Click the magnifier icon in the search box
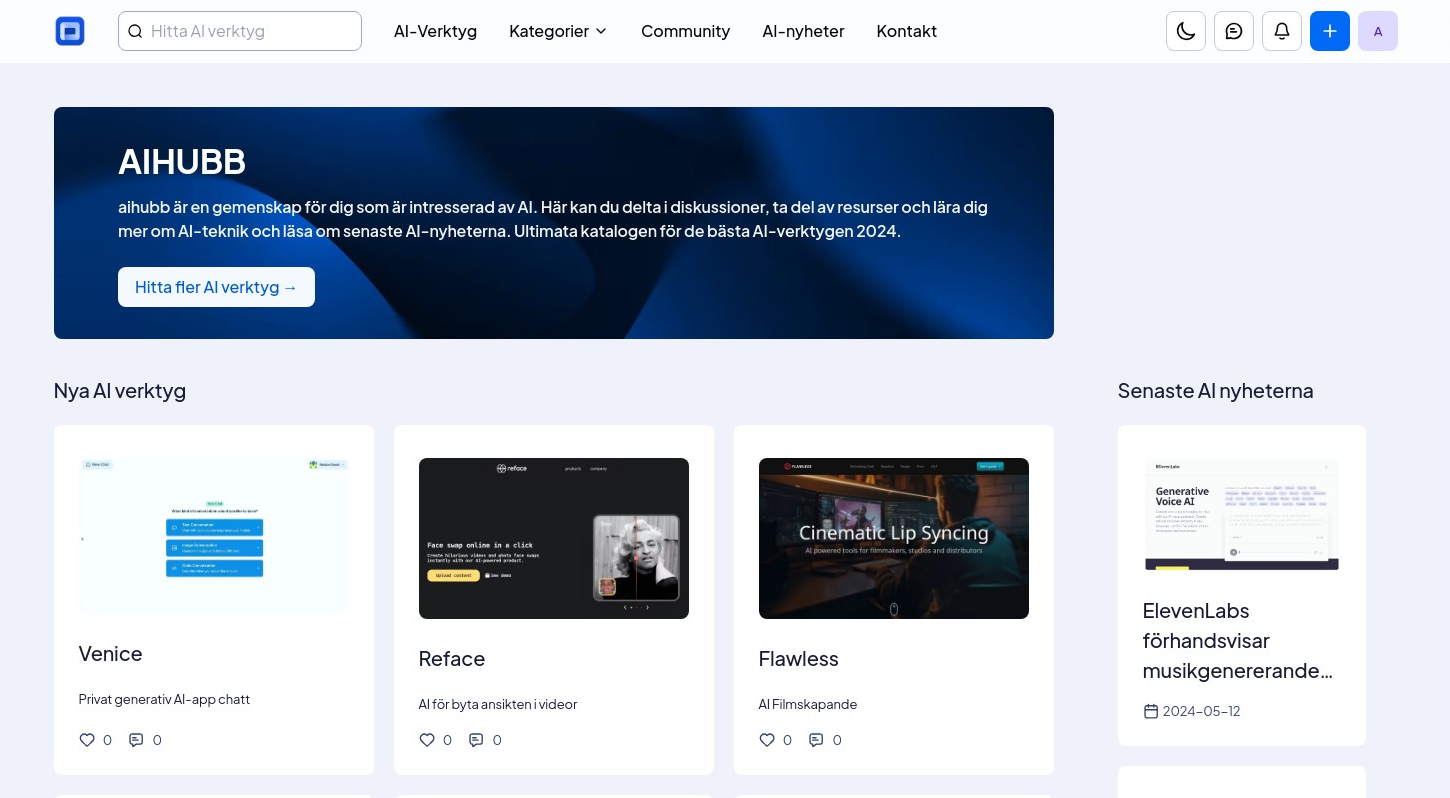The image size is (1450, 798). coord(136,31)
